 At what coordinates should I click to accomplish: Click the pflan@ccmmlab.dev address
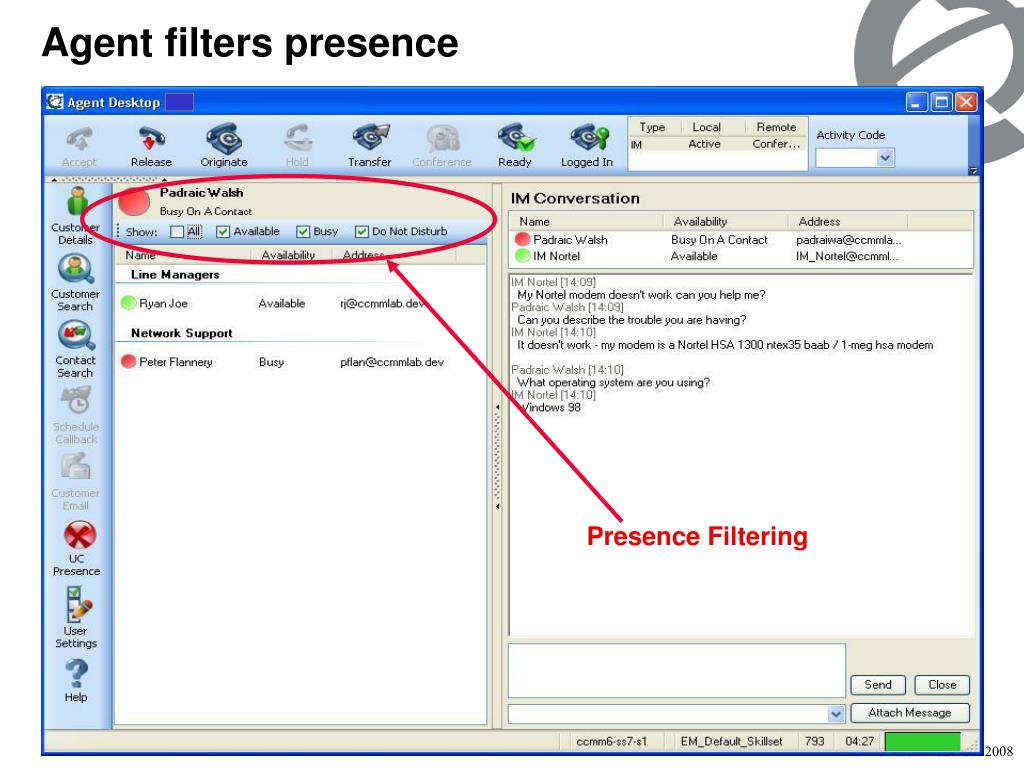pos(392,362)
